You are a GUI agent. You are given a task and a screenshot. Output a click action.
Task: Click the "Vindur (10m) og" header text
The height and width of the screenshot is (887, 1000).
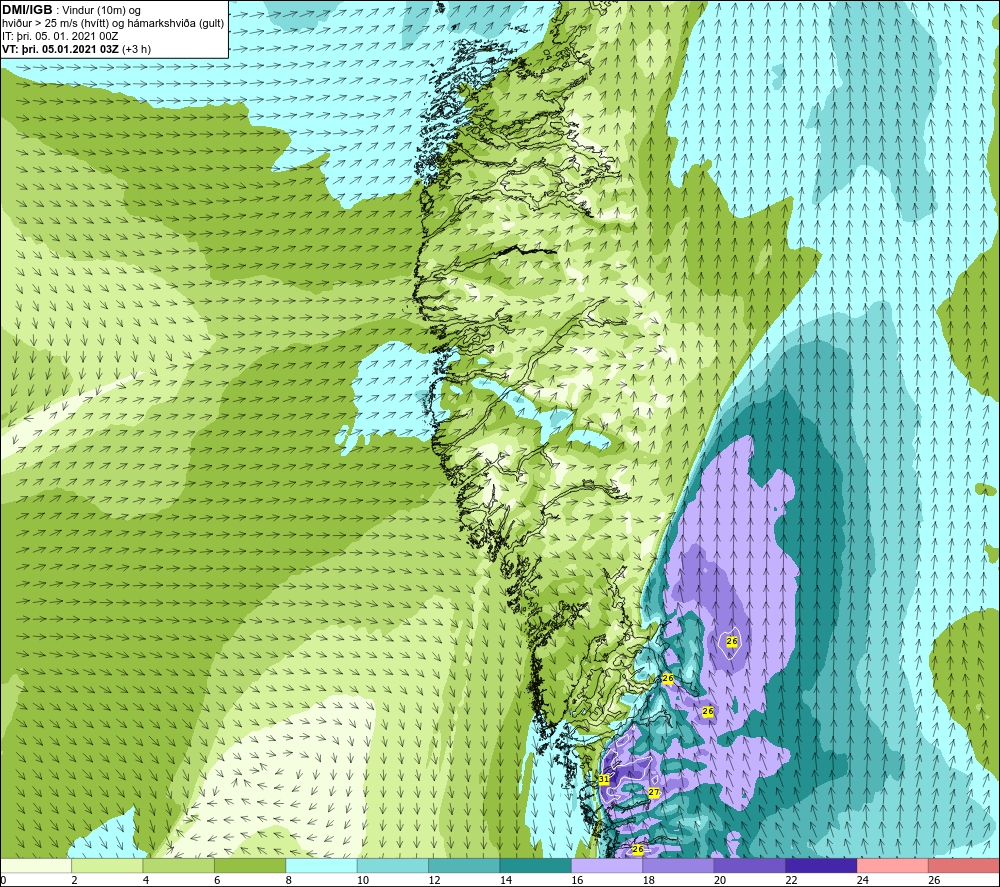pyautogui.click(x=101, y=11)
